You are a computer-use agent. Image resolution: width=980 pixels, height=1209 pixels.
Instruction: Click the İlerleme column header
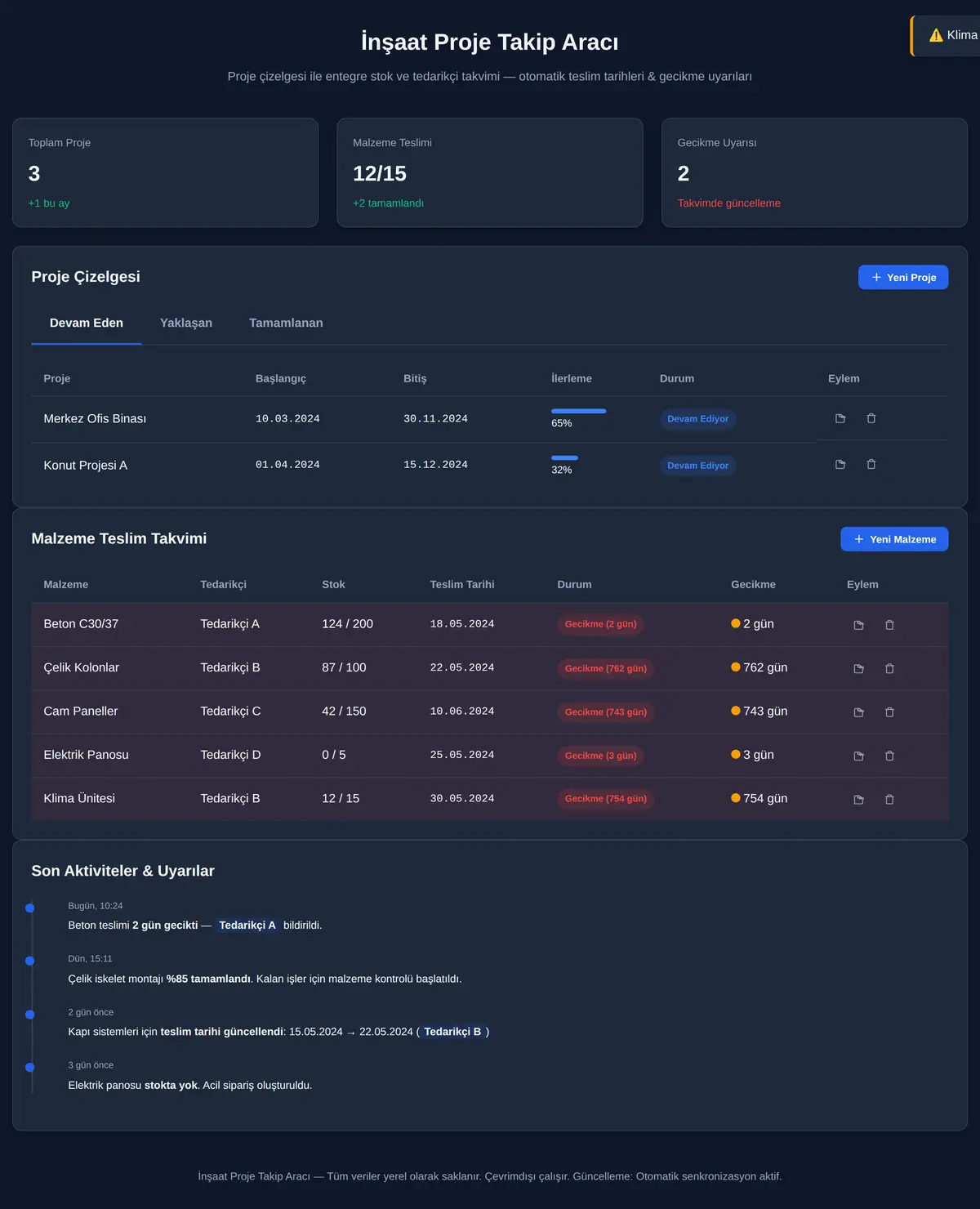click(x=572, y=378)
